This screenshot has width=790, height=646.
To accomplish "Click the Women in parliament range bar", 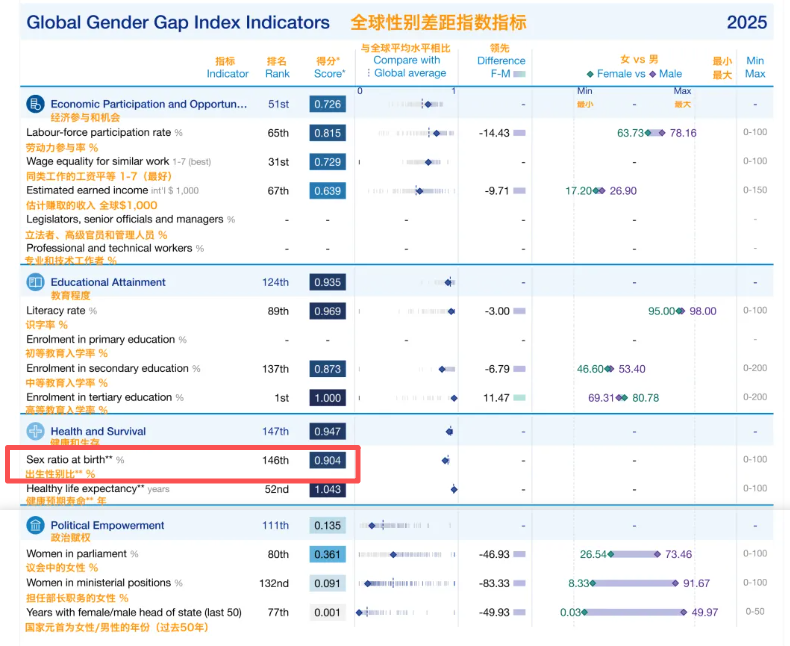I will coord(634,554).
